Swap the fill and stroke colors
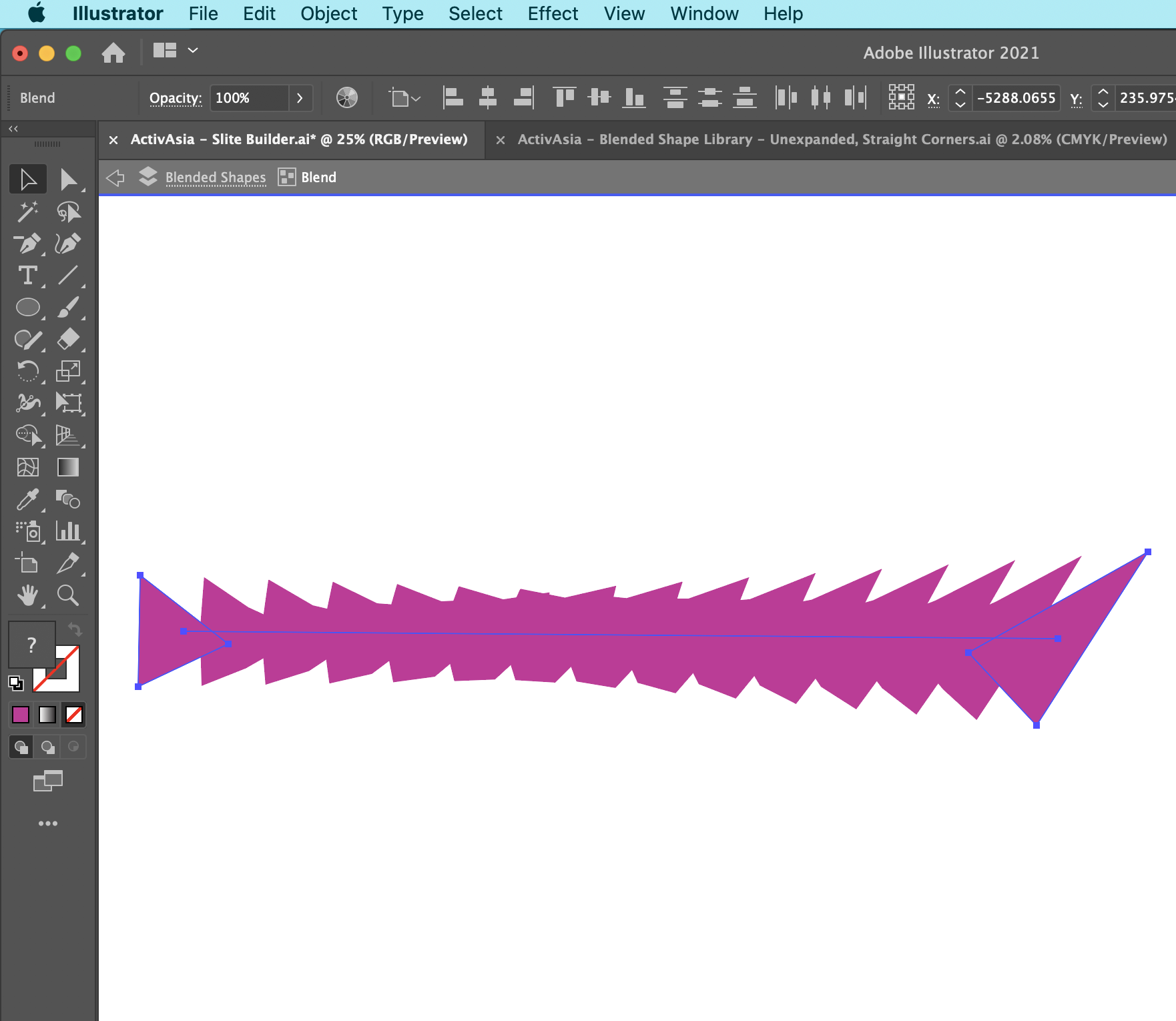 click(x=75, y=629)
